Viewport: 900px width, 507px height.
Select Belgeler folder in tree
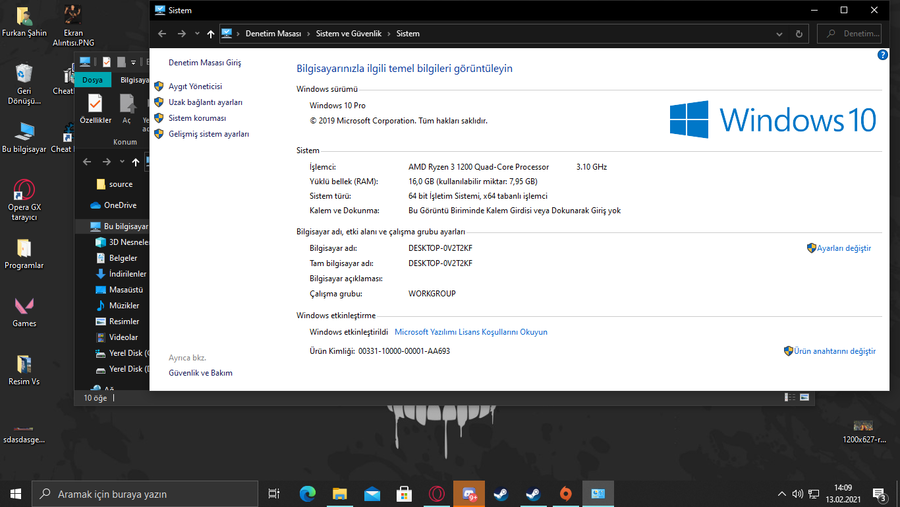click(117, 258)
